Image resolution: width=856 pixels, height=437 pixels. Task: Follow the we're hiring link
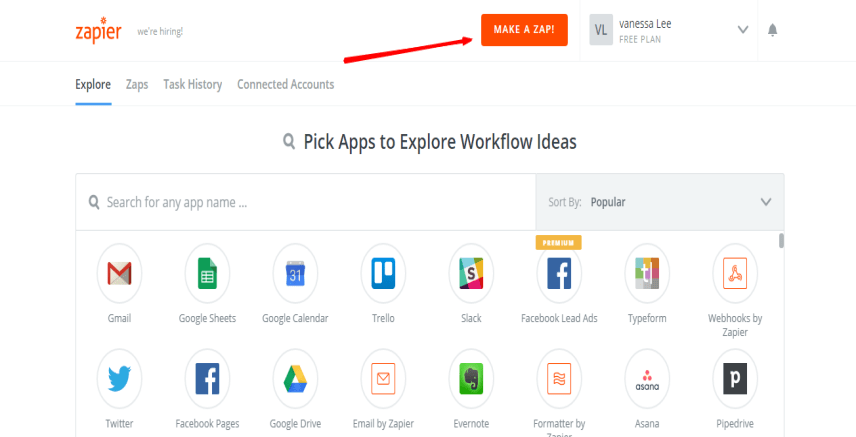159,31
